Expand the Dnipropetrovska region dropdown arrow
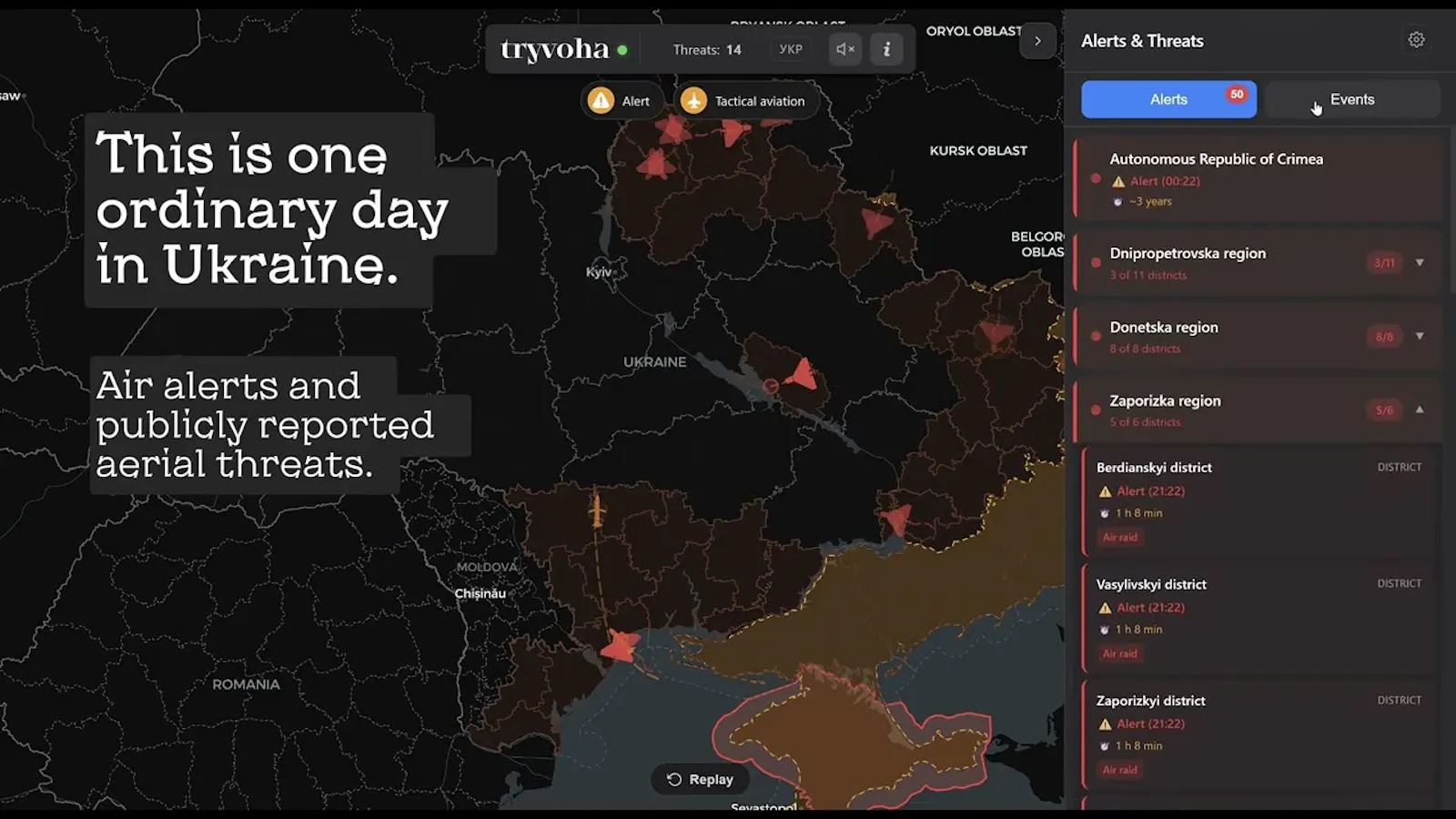Viewport: 1456px width, 819px height. tap(1420, 262)
